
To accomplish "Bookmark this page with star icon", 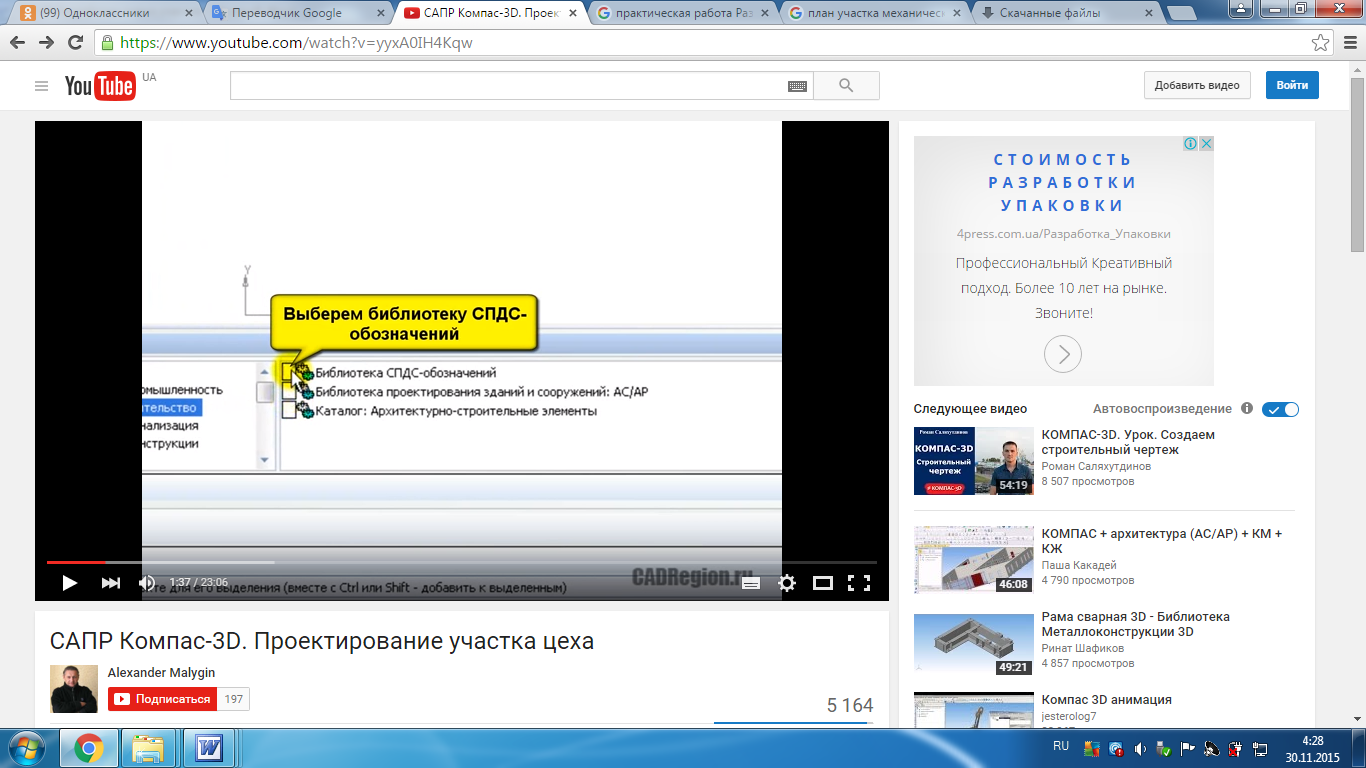I will pyautogui.click(x=1321, y=43).
